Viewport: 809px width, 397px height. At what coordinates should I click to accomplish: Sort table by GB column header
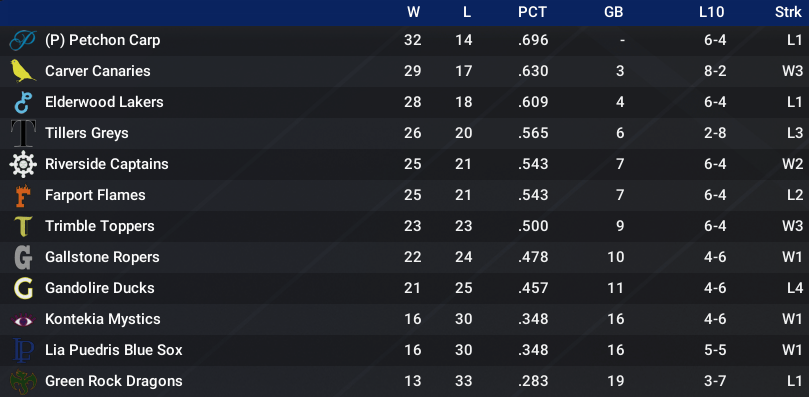(613, 13)
